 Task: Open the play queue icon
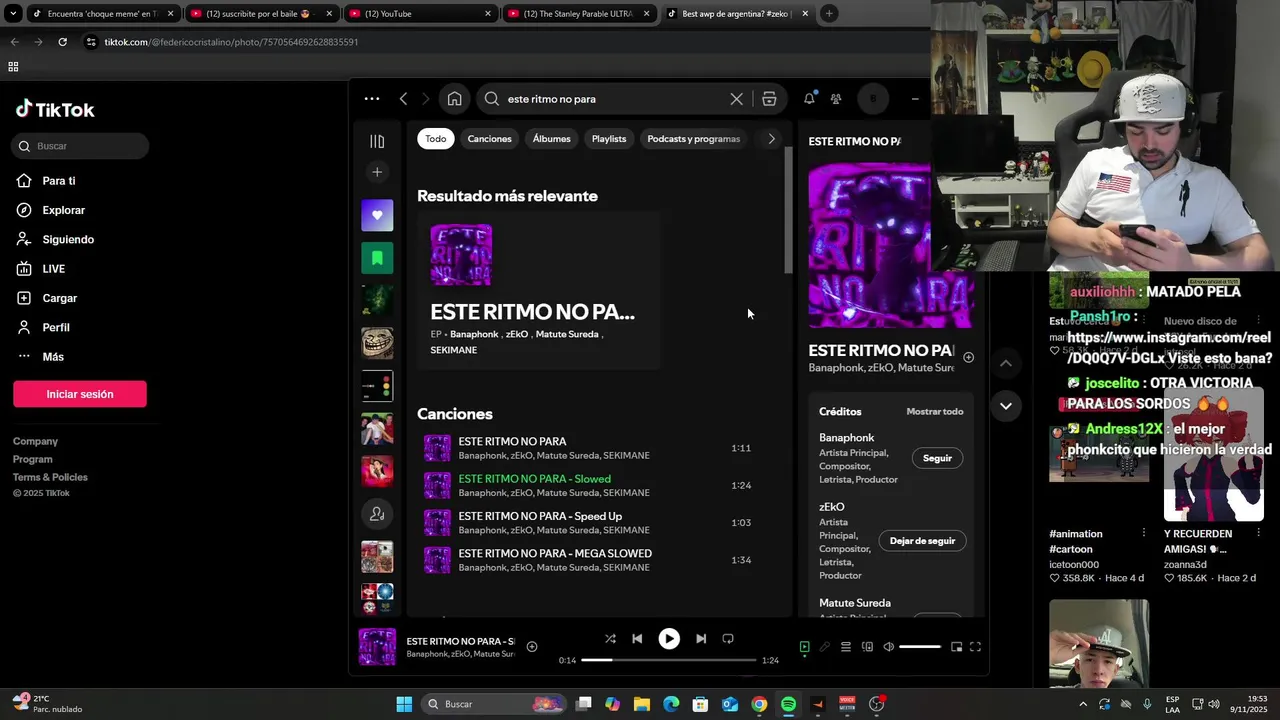[x=846, y=647]
